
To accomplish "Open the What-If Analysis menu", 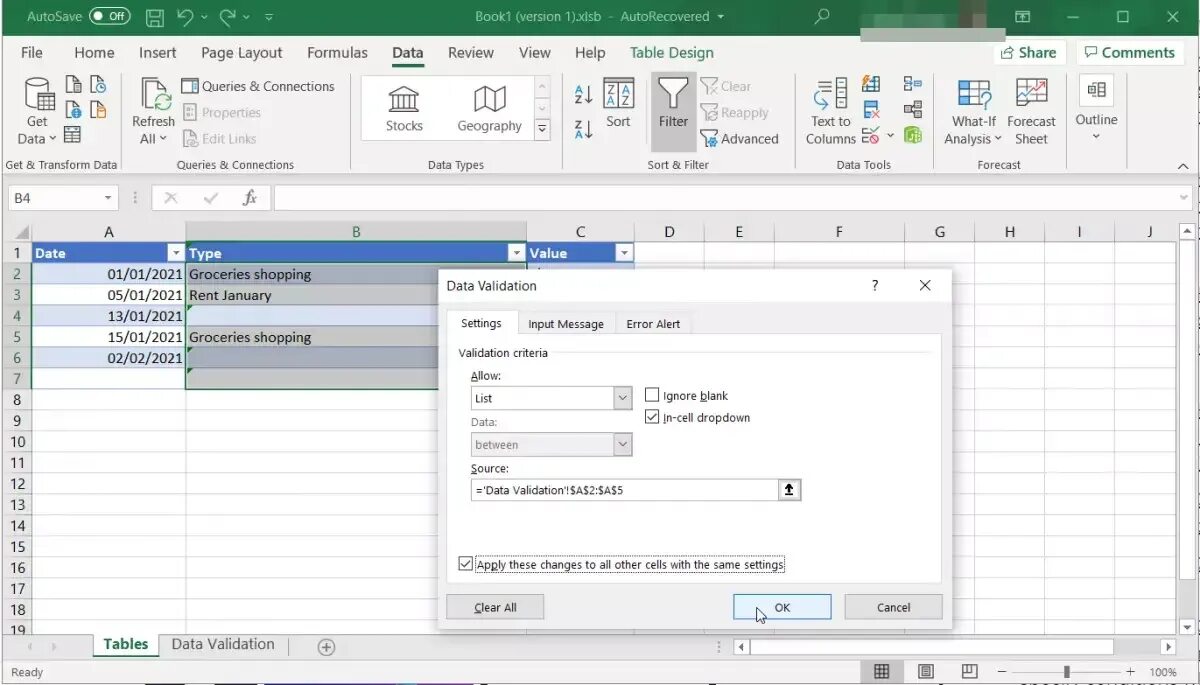I will point(972,111).
